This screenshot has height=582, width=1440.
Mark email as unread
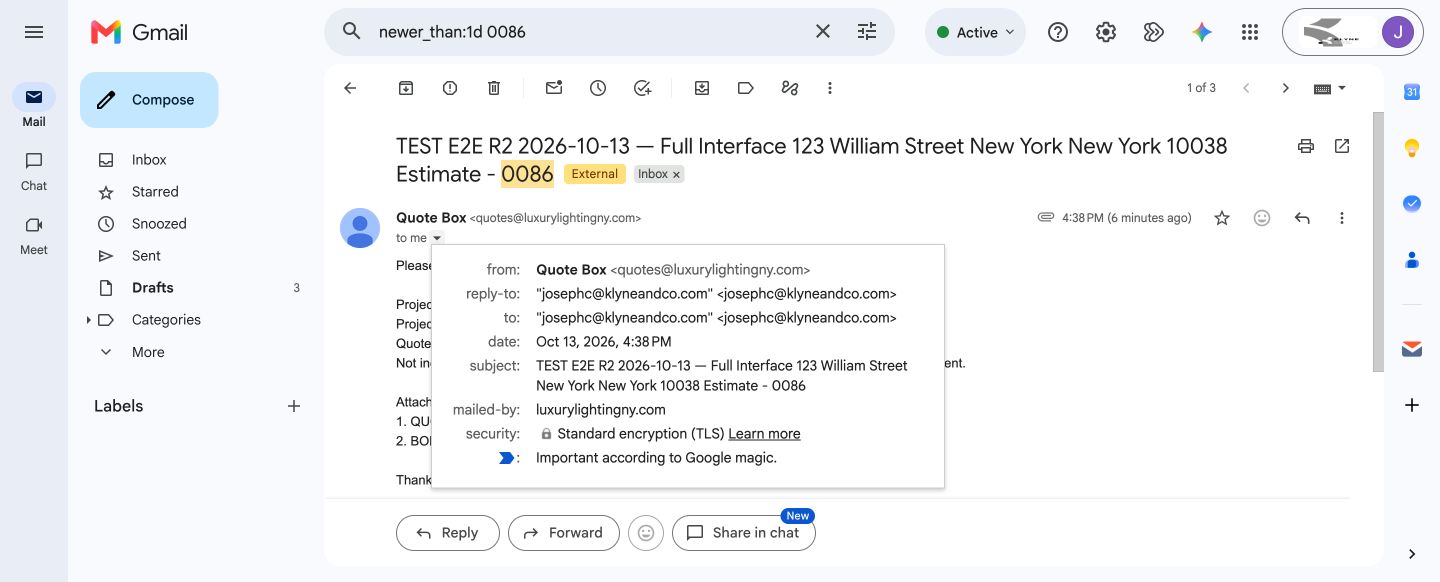(x=554, y=88)
